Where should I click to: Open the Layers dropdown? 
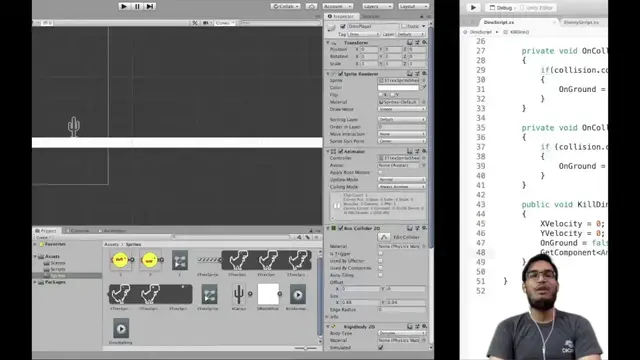tap(377, 6)
